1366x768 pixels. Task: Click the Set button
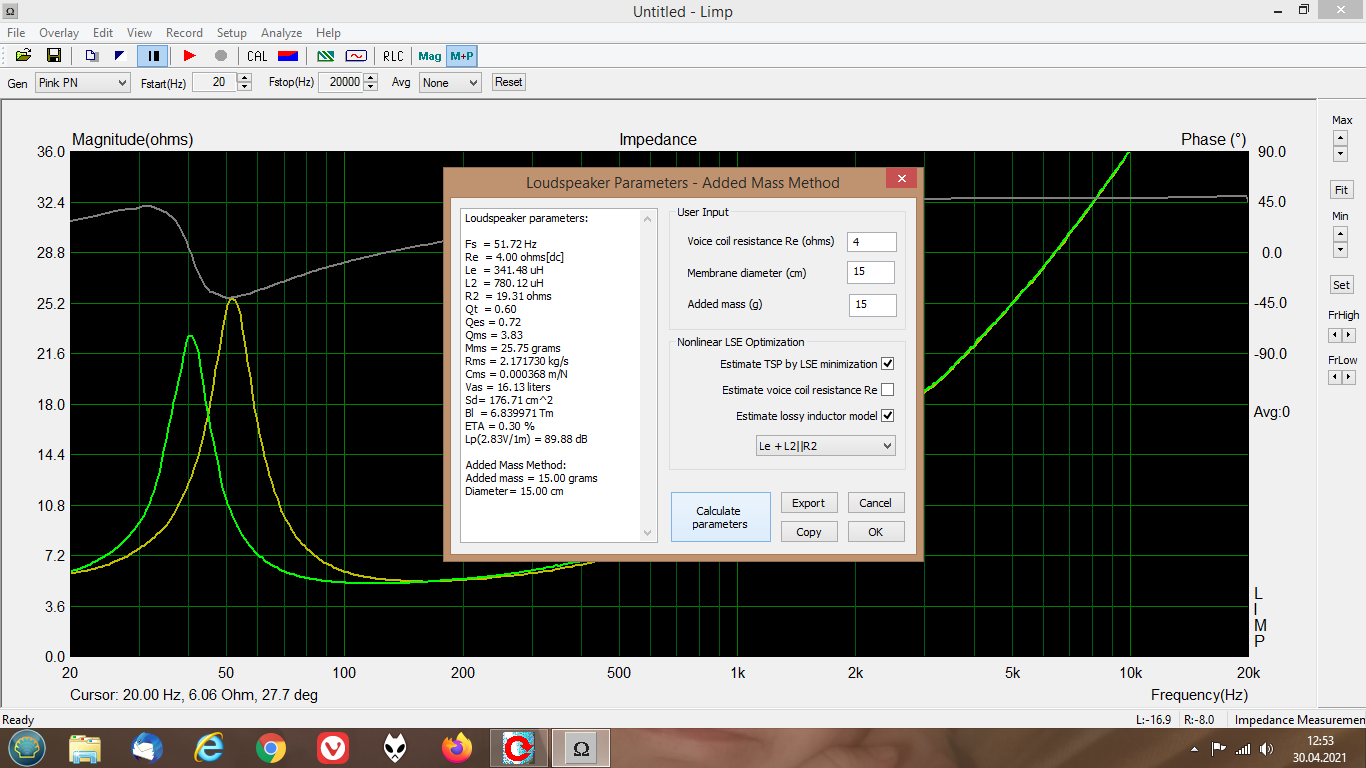1341,285
